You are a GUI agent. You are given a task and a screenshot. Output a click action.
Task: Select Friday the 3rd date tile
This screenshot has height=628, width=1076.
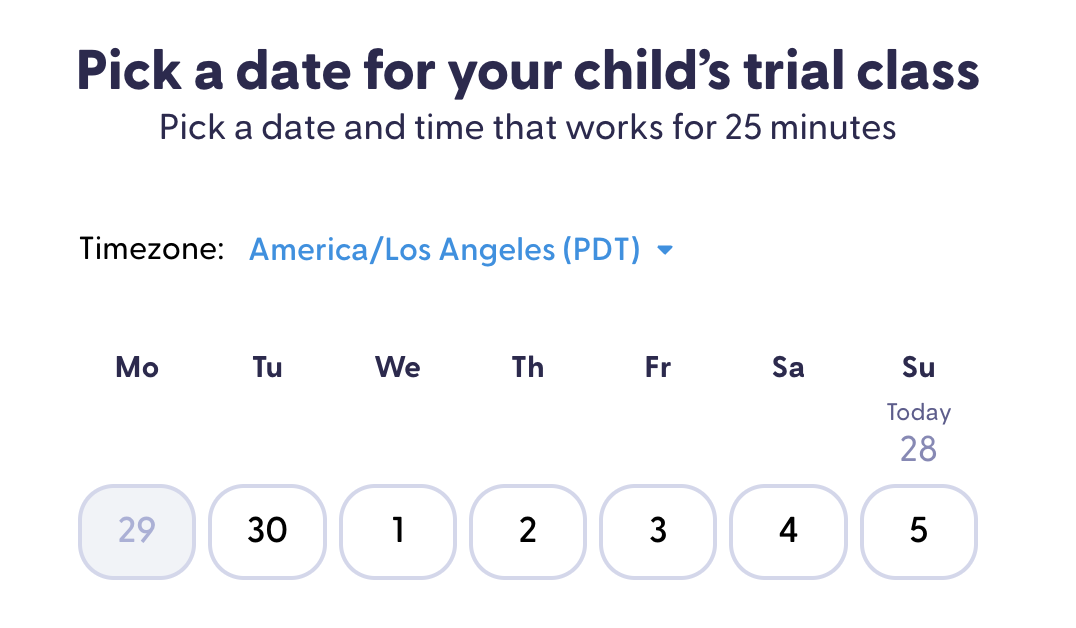(657, 531)
